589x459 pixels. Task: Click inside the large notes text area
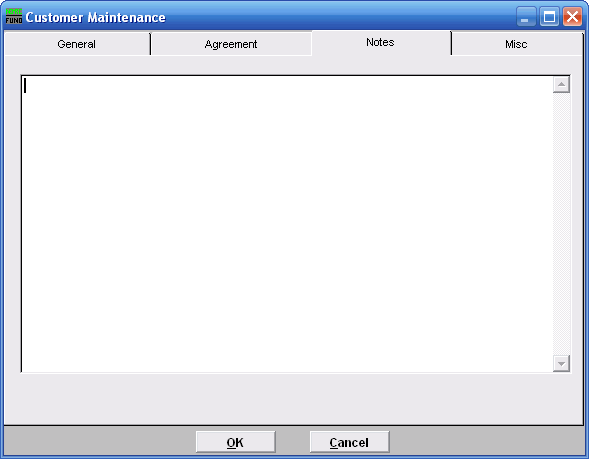(x=287, y=224)
